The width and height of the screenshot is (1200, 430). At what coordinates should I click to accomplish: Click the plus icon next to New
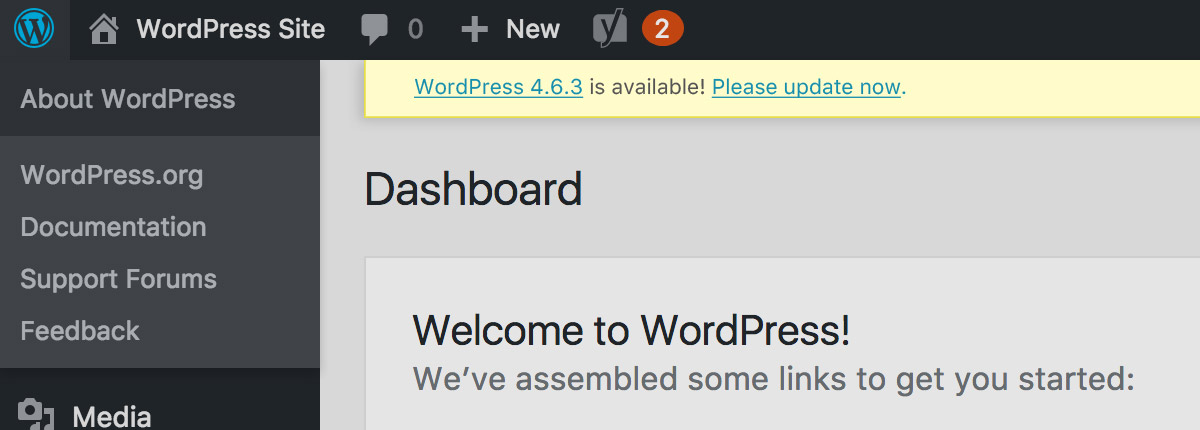(x=474, y=30)
